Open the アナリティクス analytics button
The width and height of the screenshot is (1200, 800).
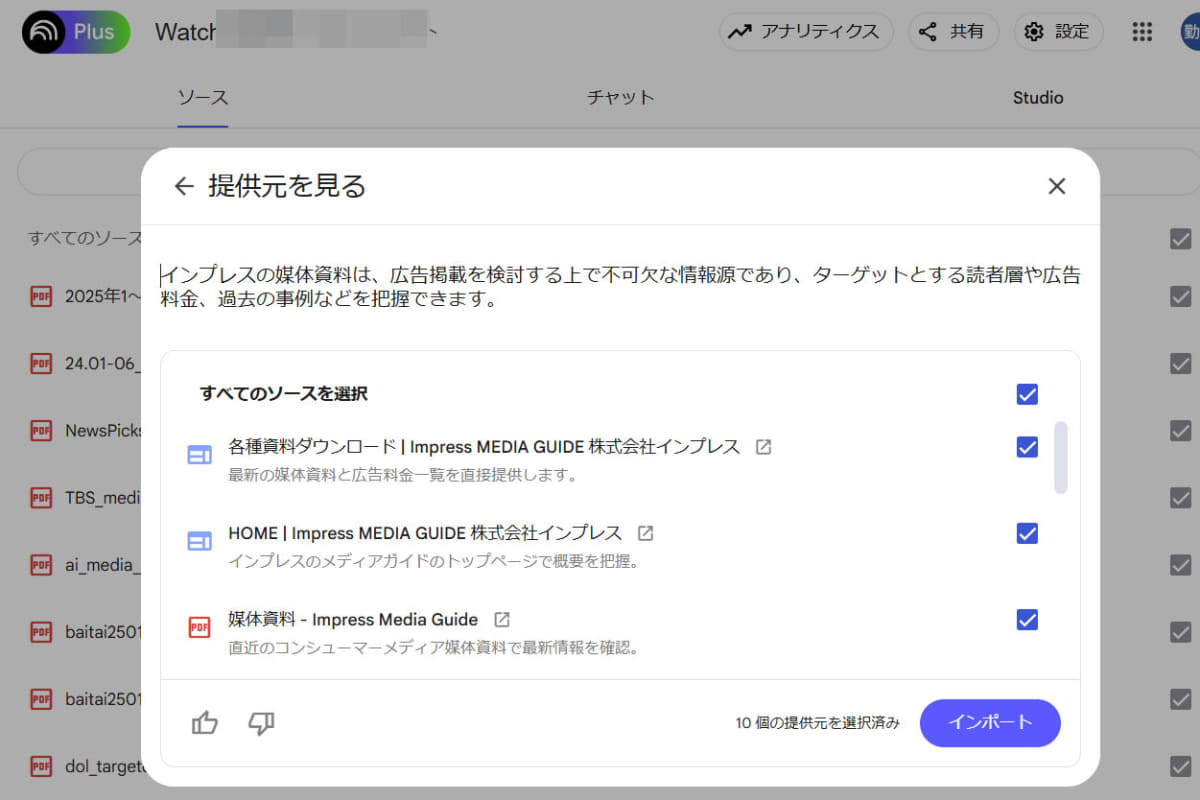(x=806, y=31)
